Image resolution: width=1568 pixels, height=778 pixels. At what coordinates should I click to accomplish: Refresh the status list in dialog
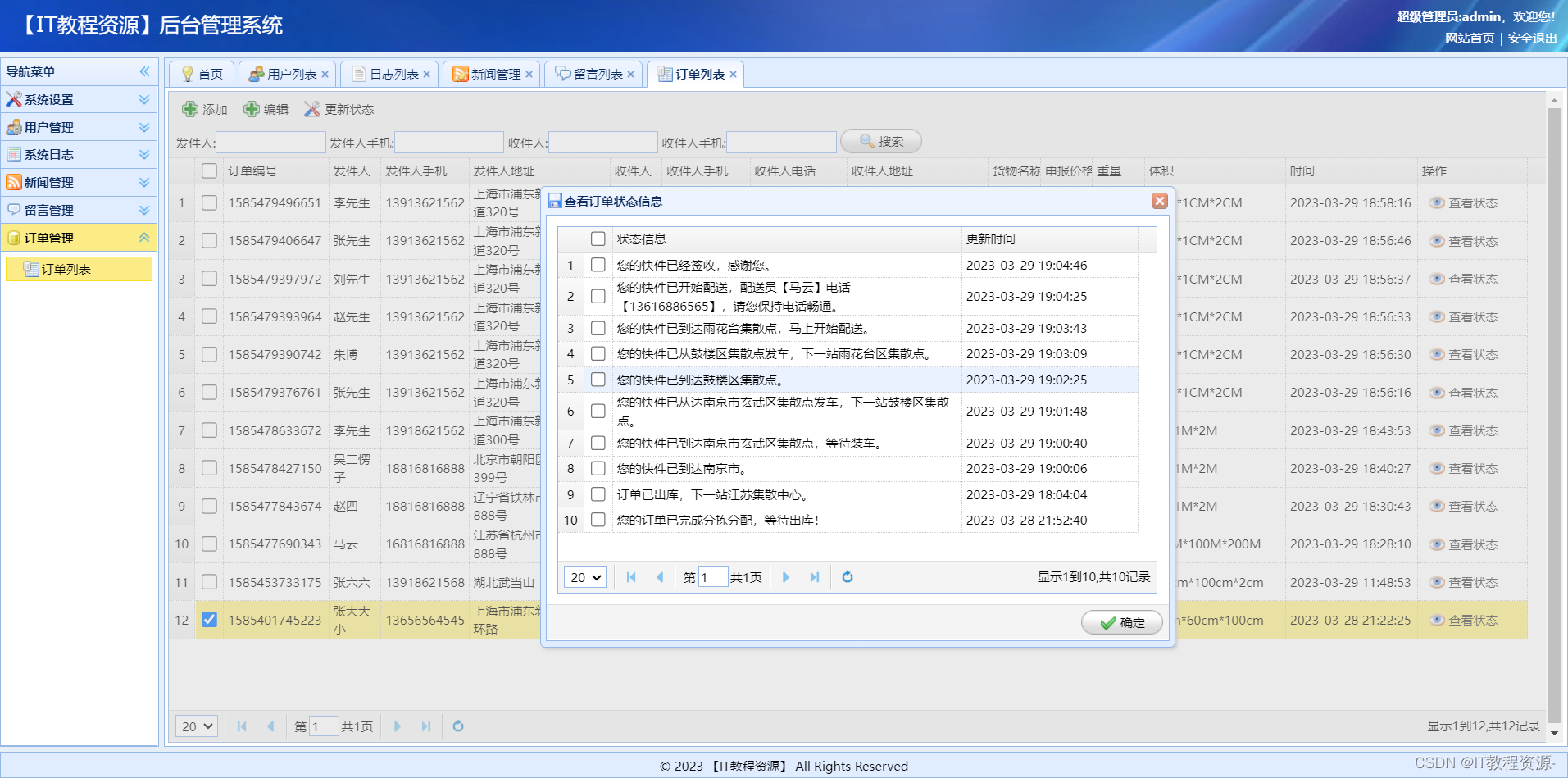pyautogui.click(x=848, y=577)
